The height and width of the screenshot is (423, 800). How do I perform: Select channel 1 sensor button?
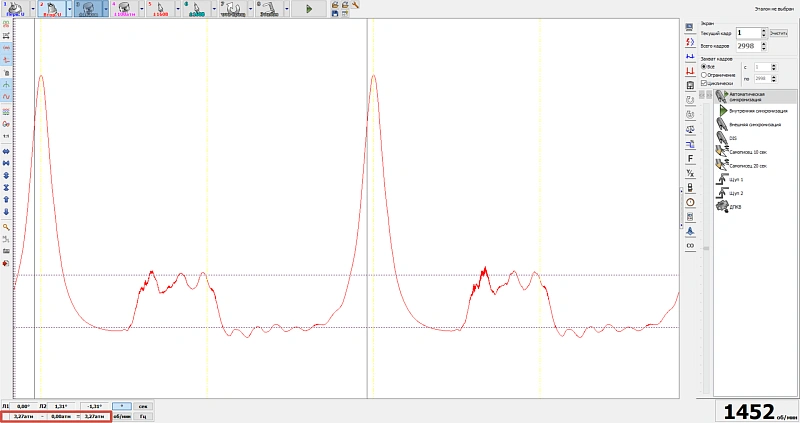point(15,9)
